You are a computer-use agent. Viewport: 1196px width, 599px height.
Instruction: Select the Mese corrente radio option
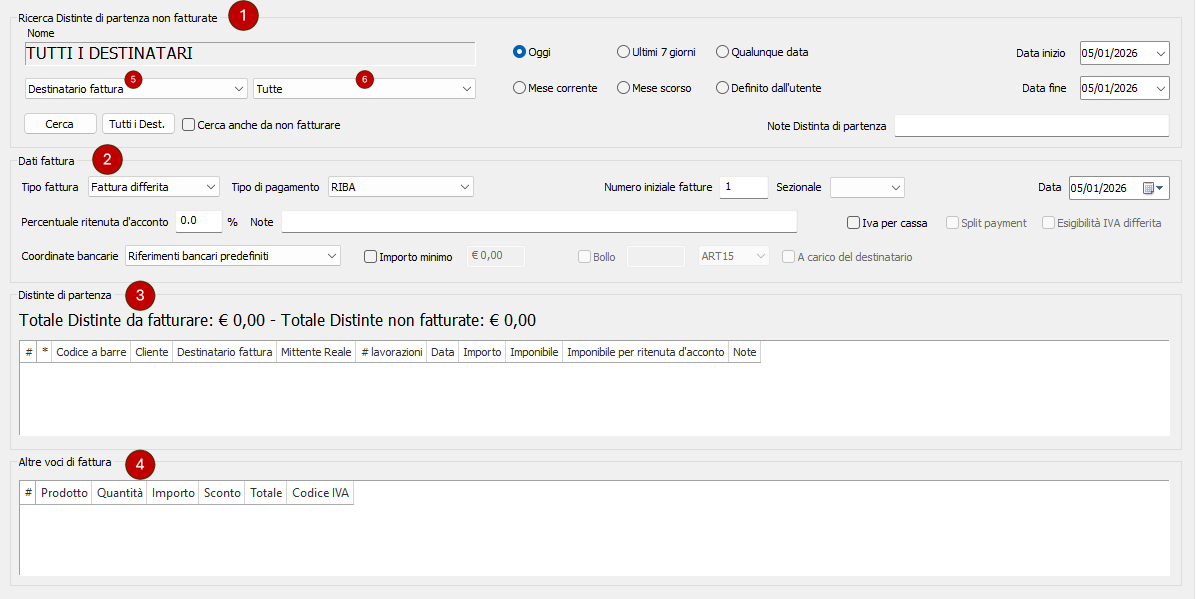coord(520,88)
